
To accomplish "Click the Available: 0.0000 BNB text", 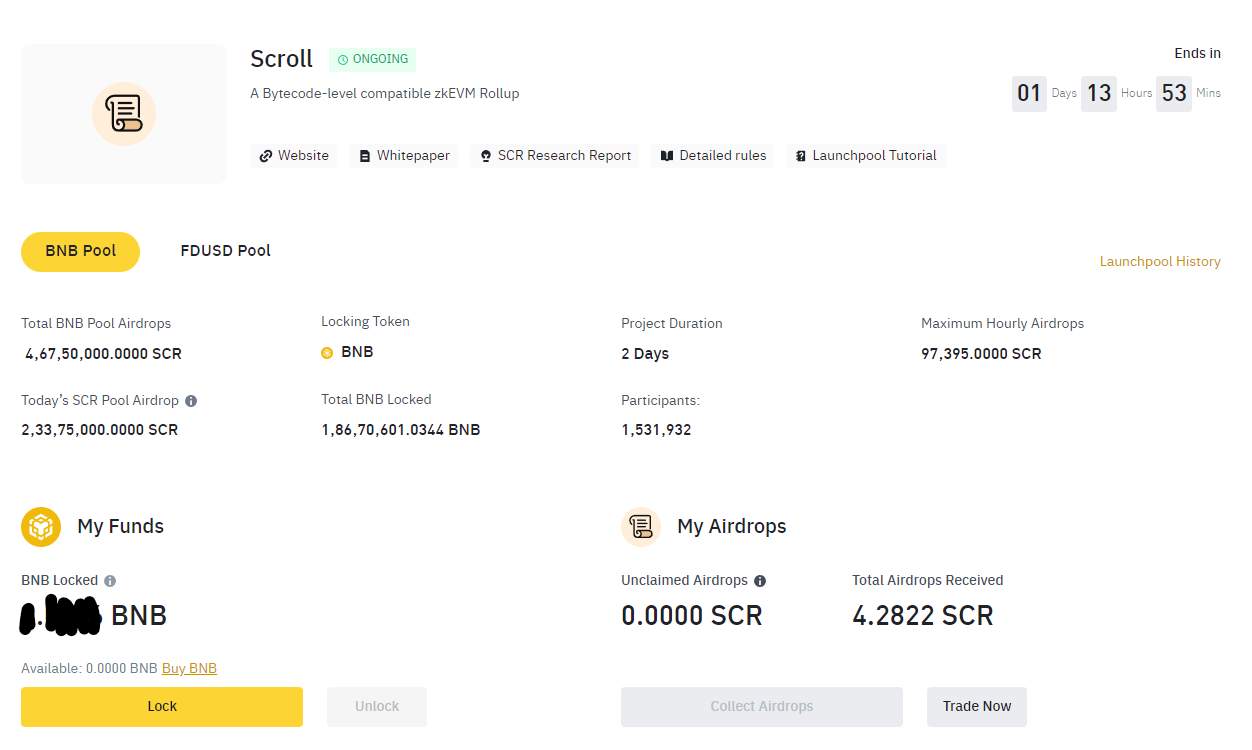I will pyautogui.click(x=89, y=669).
